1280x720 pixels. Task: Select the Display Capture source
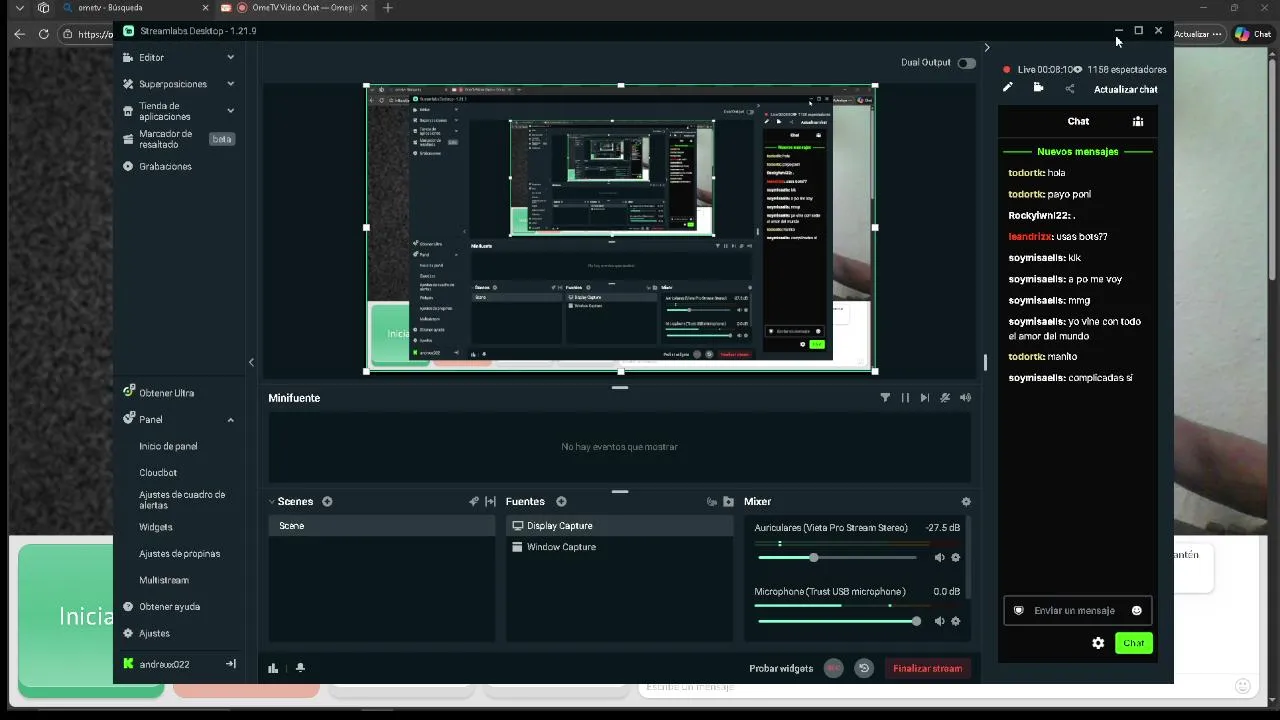click(620, 526)
